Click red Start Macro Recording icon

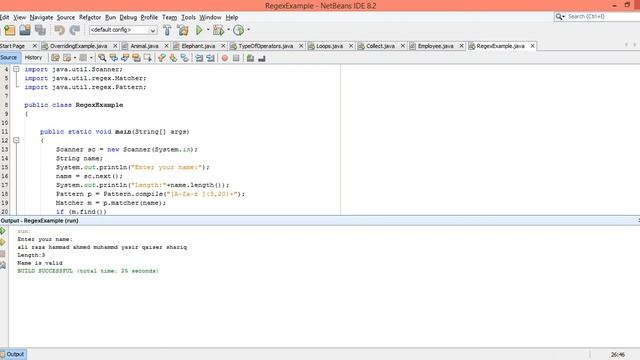click(x=224, y=58)
